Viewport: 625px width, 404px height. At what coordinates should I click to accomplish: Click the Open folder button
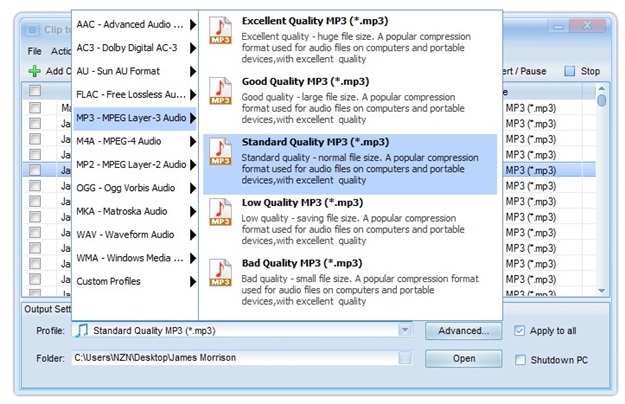[464, 359]
